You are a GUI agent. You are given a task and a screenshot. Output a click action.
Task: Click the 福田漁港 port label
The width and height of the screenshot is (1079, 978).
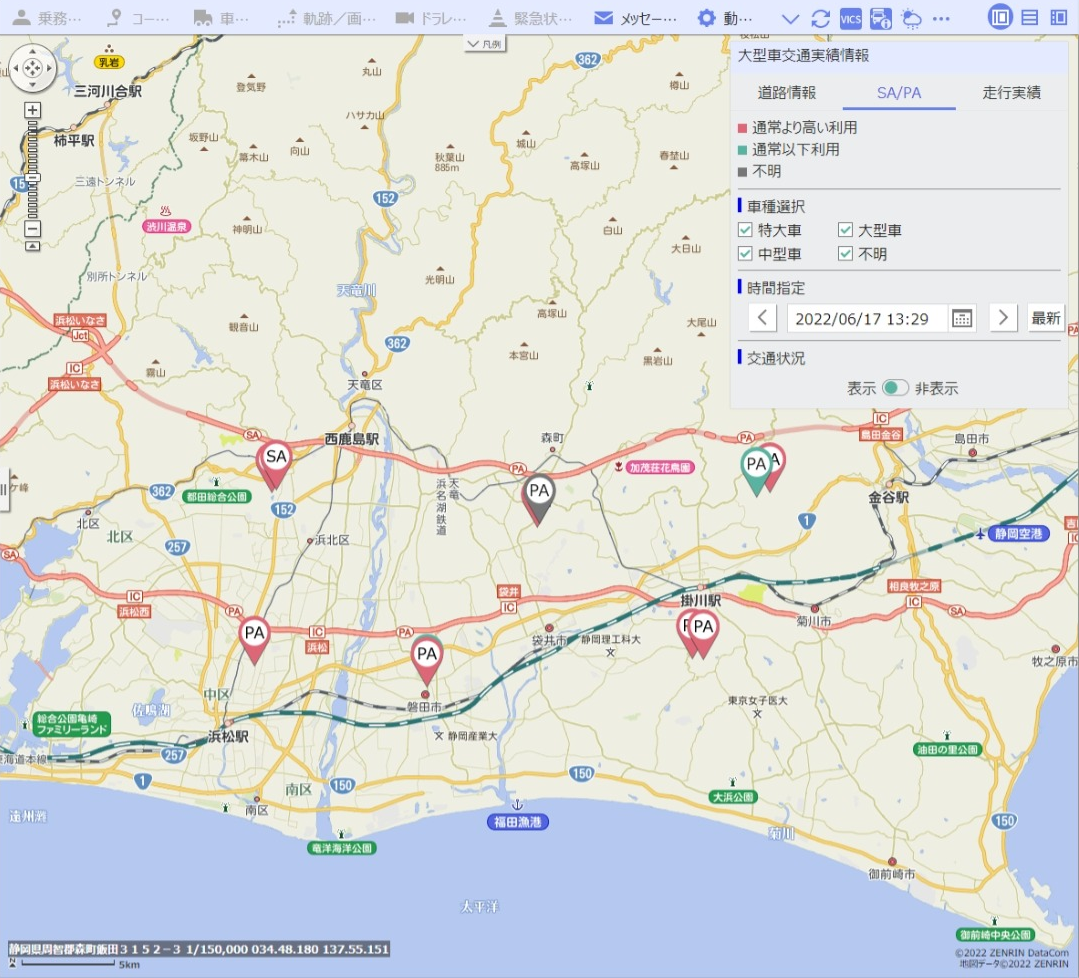click(x=517, y=822)
